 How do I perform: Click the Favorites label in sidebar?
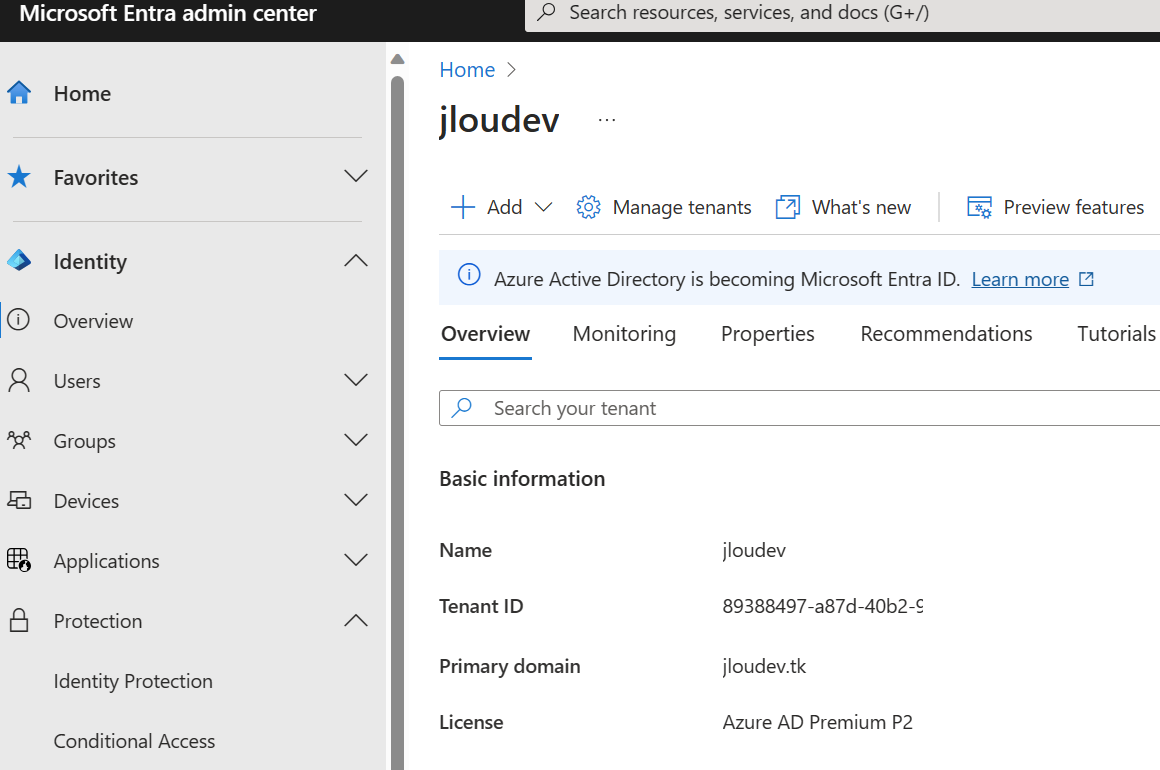(x=96, y=178)
